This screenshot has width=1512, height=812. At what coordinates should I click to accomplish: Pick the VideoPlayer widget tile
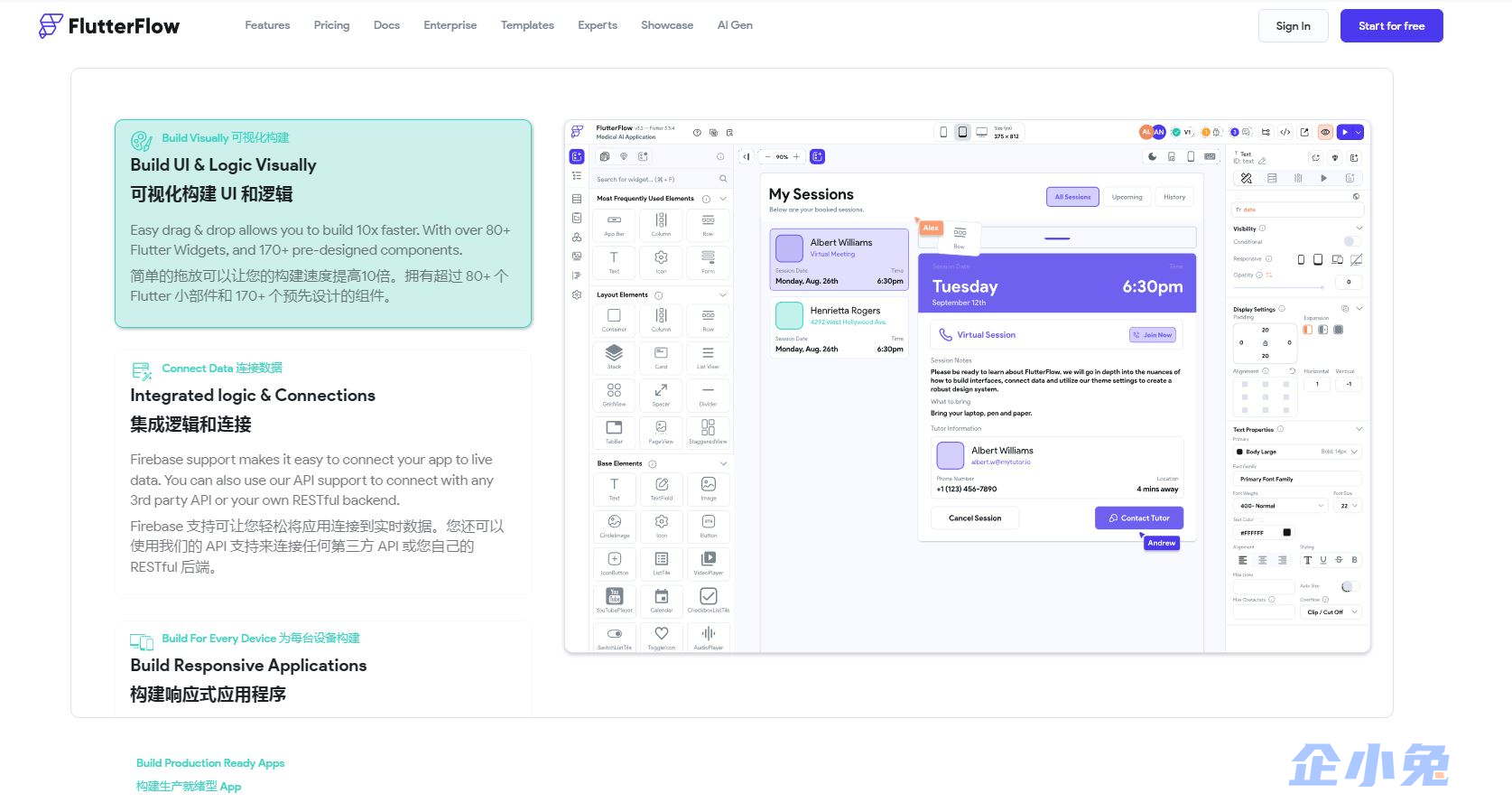click(708, 563)
